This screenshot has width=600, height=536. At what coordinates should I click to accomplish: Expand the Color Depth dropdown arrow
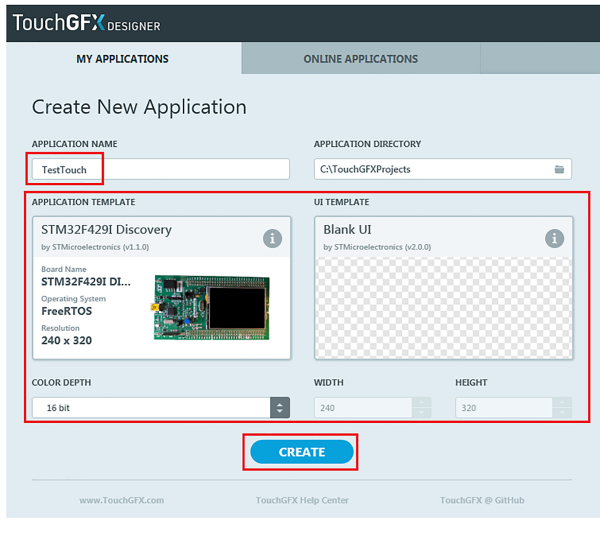pyautogui.click(x=280, y=408)
